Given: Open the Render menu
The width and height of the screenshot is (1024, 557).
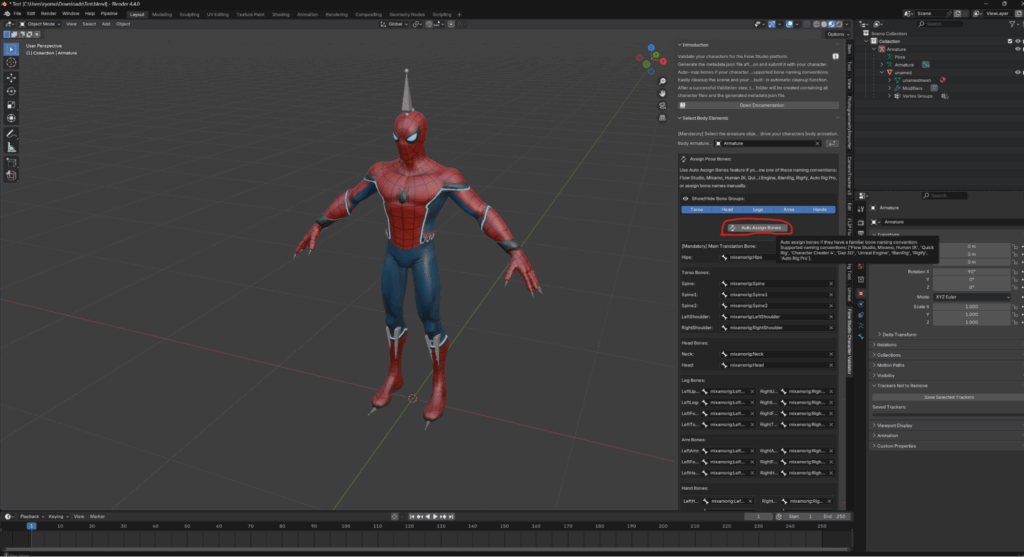Looking at the screenshot, I should coord(48,13).
